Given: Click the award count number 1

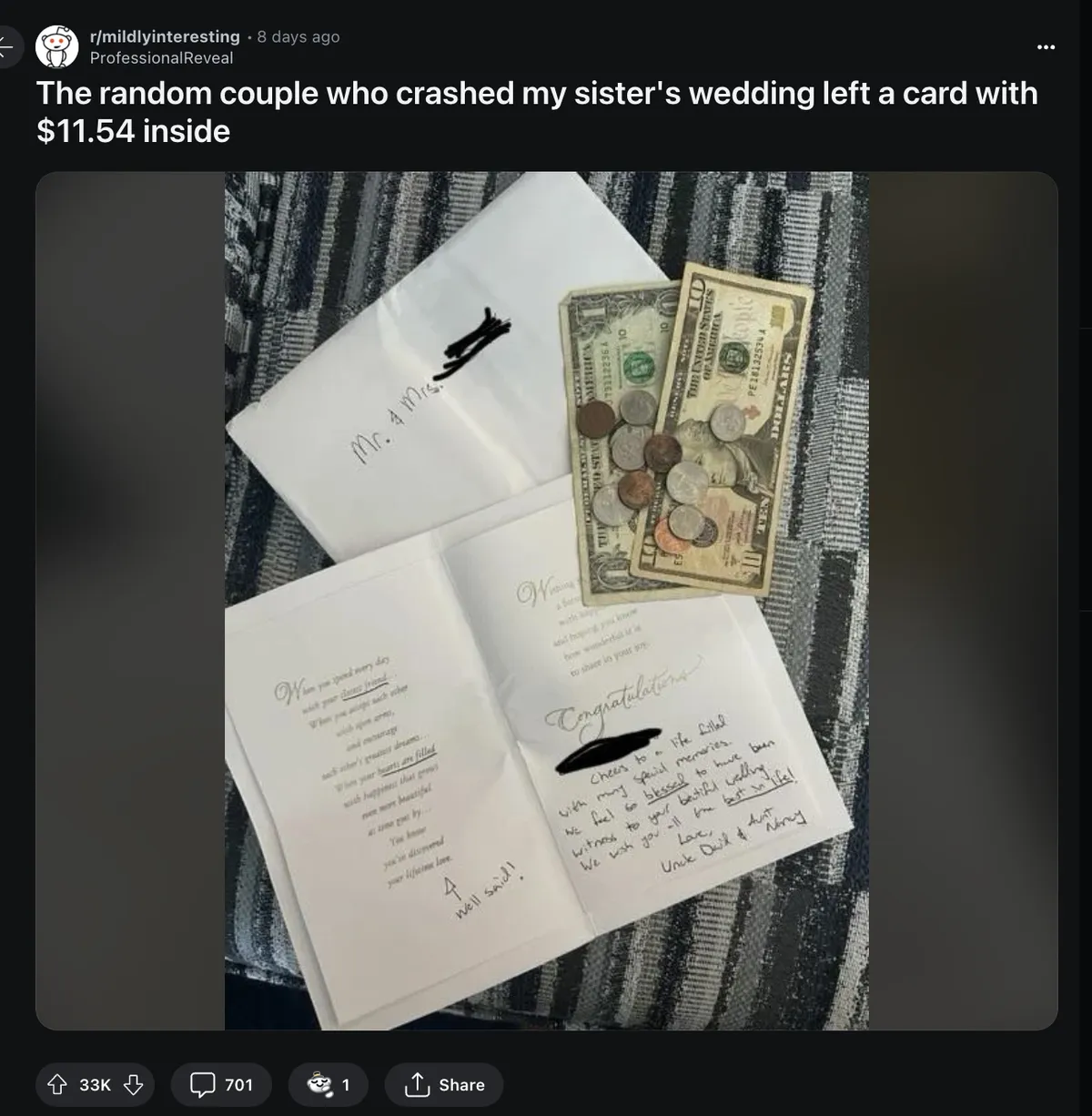Looking at the screenshot, I should pos(346,1085).
